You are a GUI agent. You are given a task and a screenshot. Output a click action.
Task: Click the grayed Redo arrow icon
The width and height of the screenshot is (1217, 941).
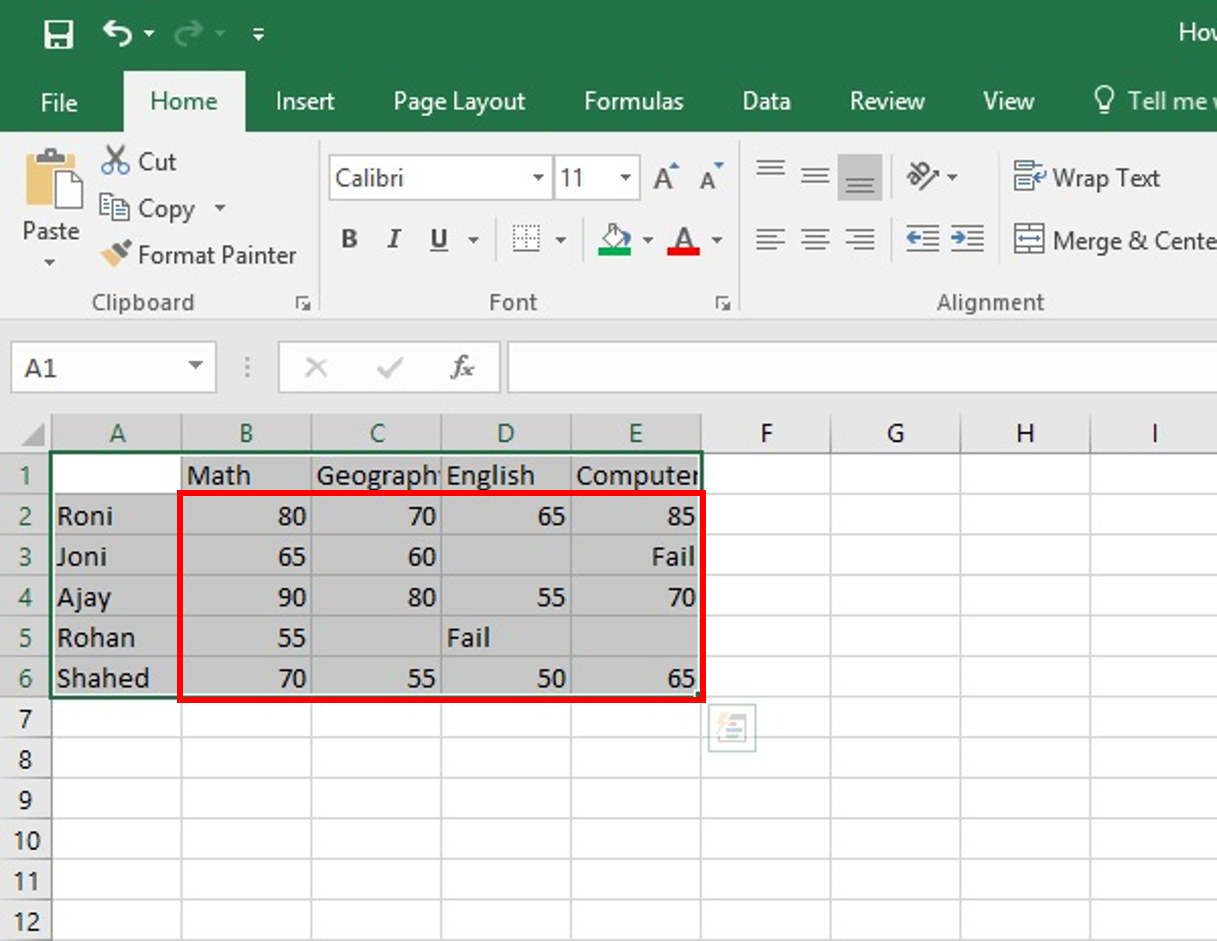click(x=187, y=34)
